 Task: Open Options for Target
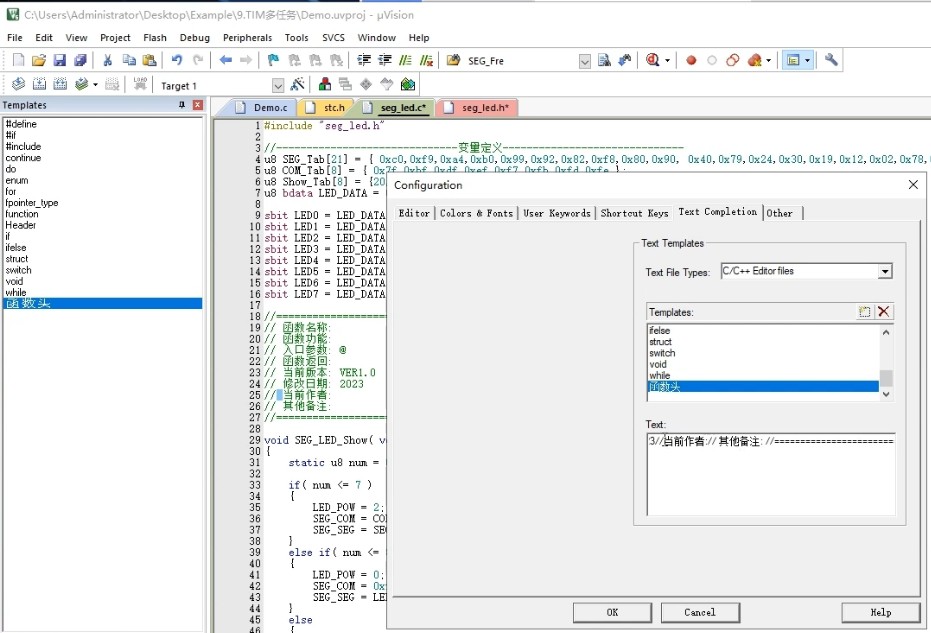(x=297, y=84)
